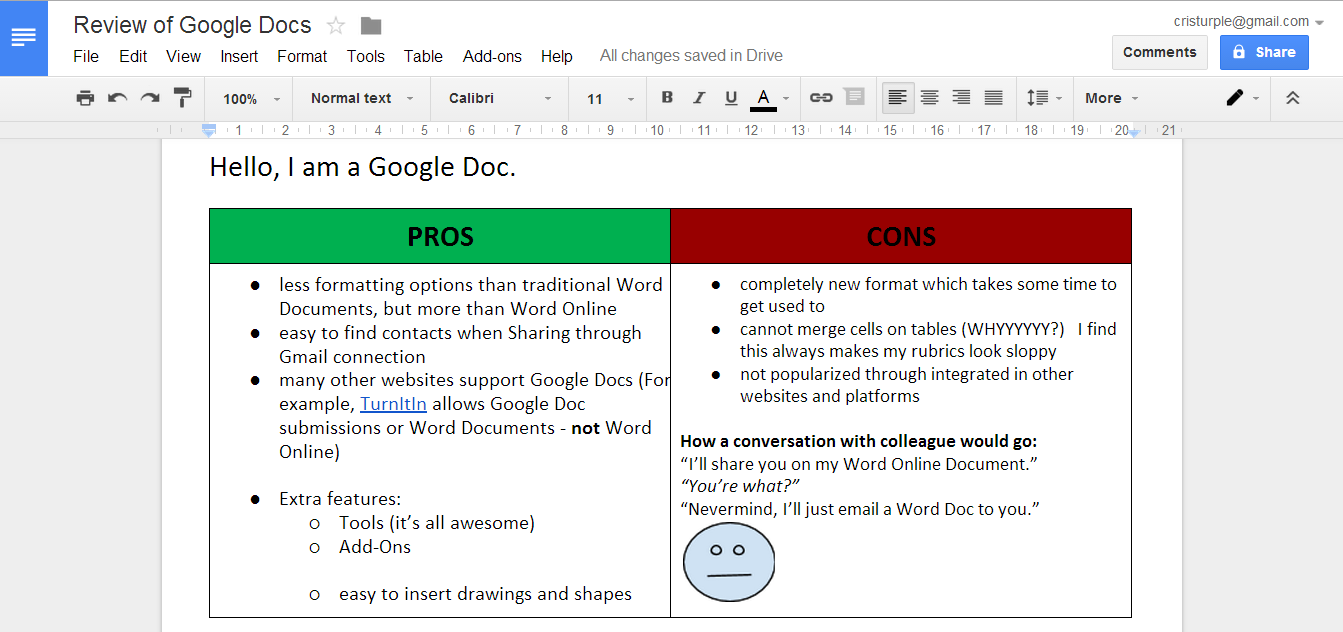The width and height of the screenshot is (1343, 632).
Task: Center align text
Action: (x=930, y=98)
